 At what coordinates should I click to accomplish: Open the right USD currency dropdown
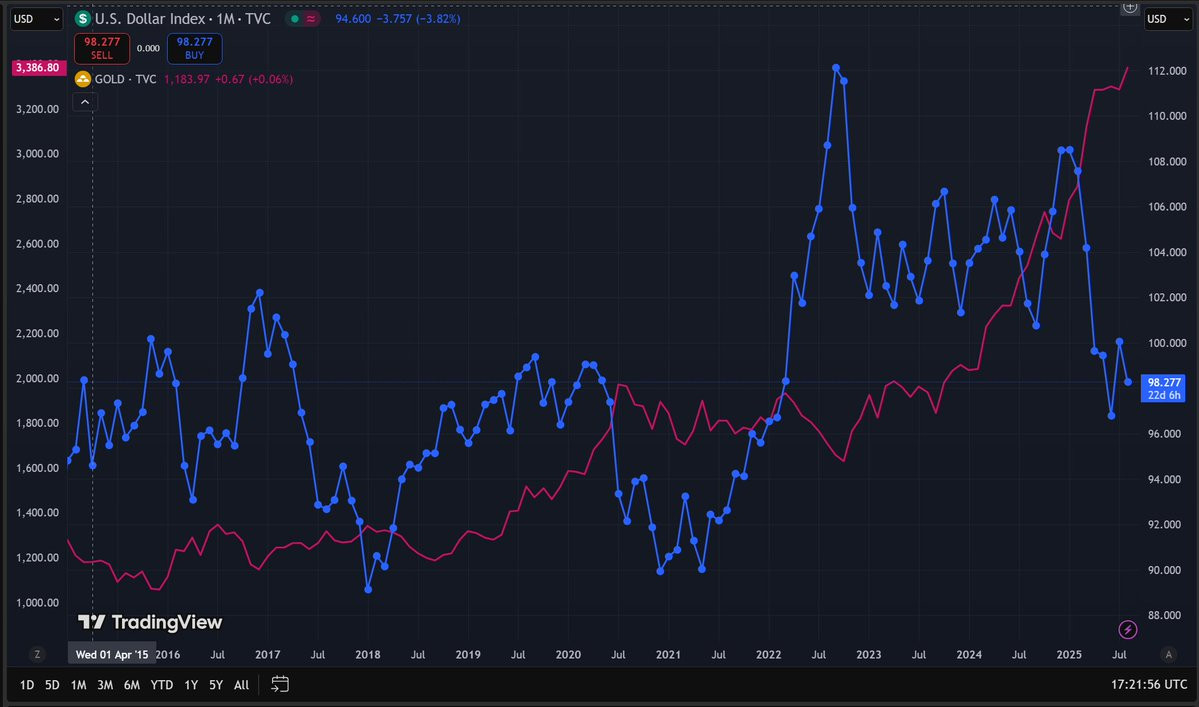(1168, 19)
